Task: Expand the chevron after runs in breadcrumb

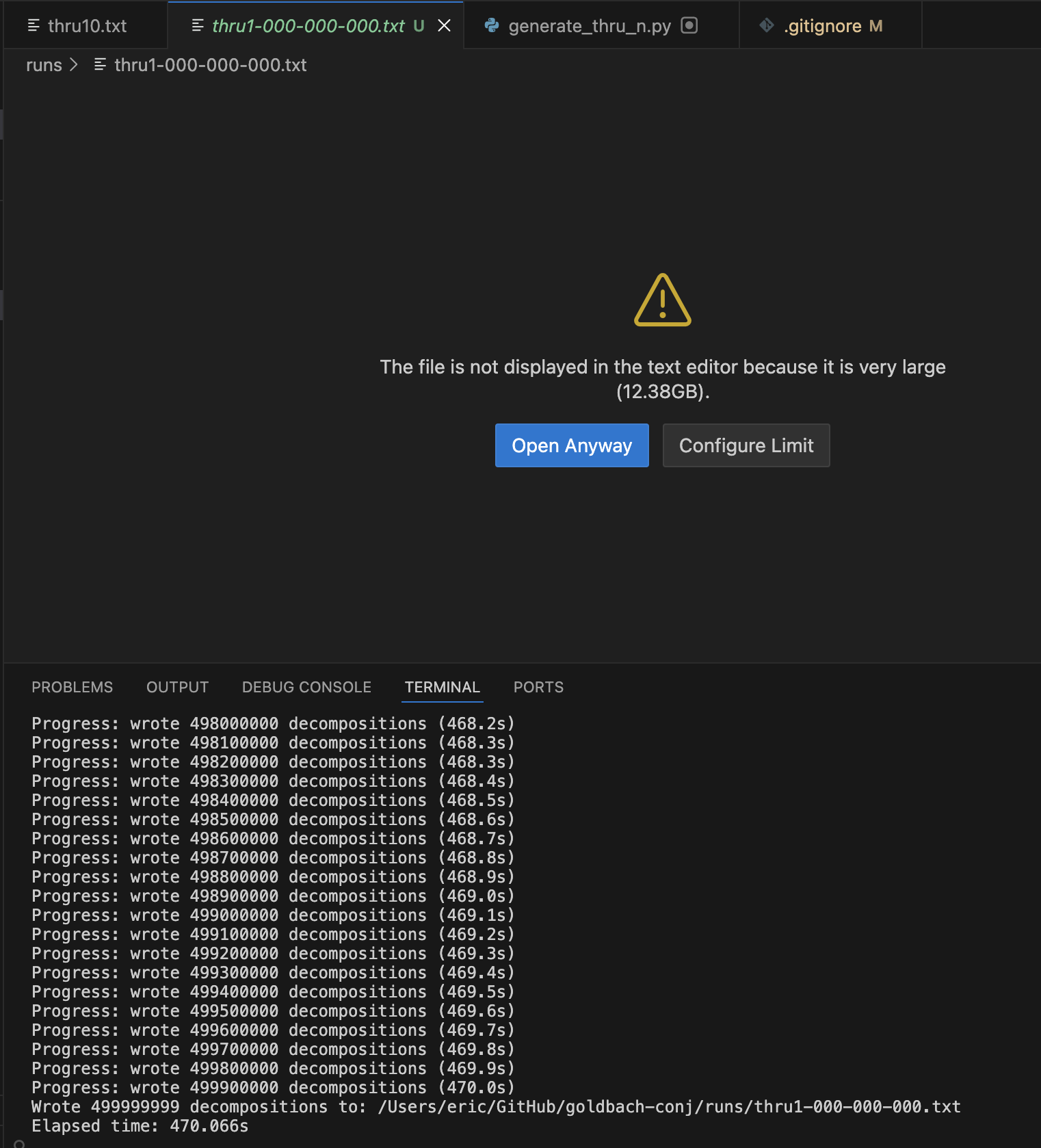Action: pos(74,65)
